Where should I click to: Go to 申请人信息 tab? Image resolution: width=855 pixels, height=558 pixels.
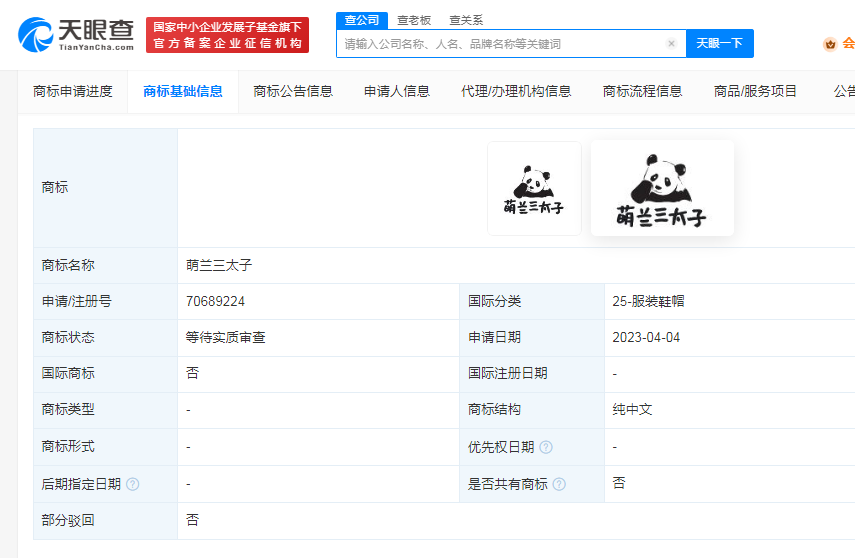(397, 91)
